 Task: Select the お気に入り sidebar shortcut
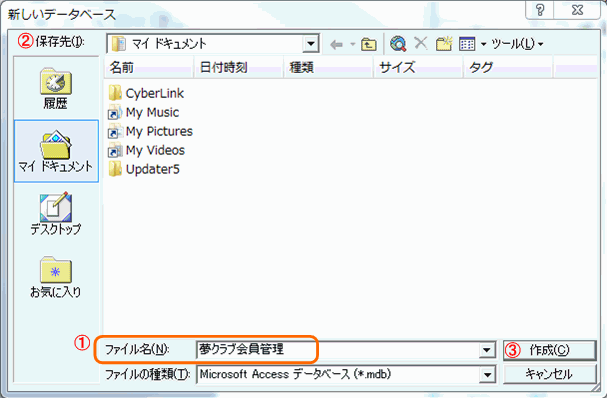pos(56,277)
